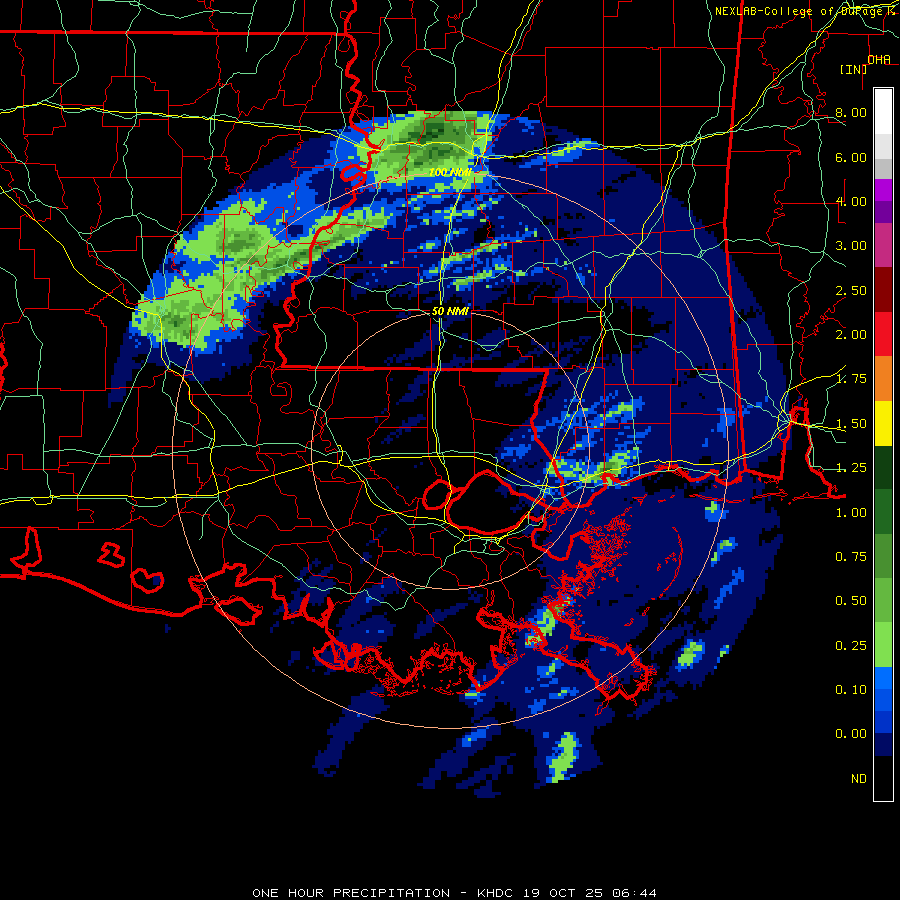Pick the darkest green swatch at 1.25
This screenshot has width=900, height=900.
(x=883, y=467)
